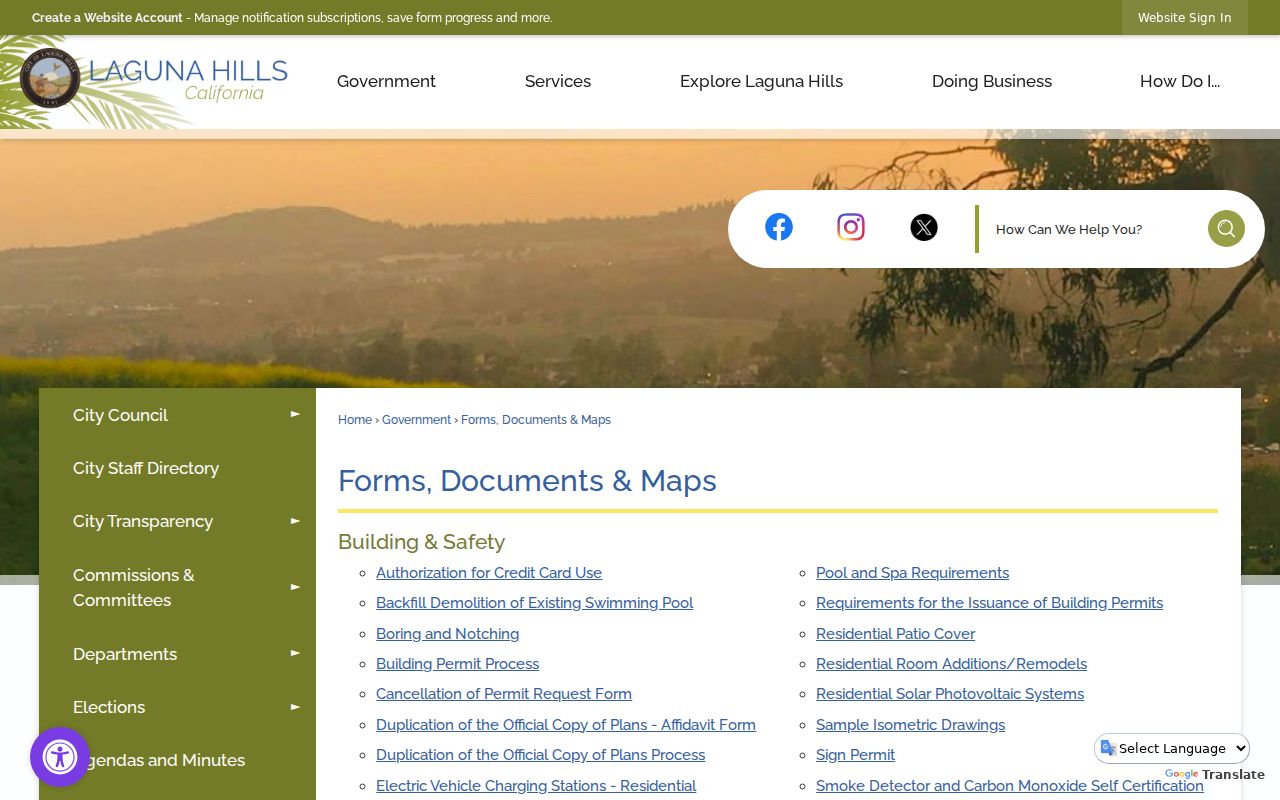1280x800 pixels.
Task: Open Authorization for Credit Card Use link
Action: 489,573
